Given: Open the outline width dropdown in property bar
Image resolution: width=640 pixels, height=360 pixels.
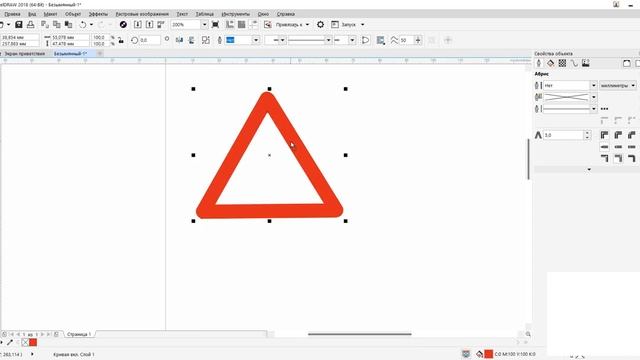Looking at the screenshot, I should [x=256, y=40].
